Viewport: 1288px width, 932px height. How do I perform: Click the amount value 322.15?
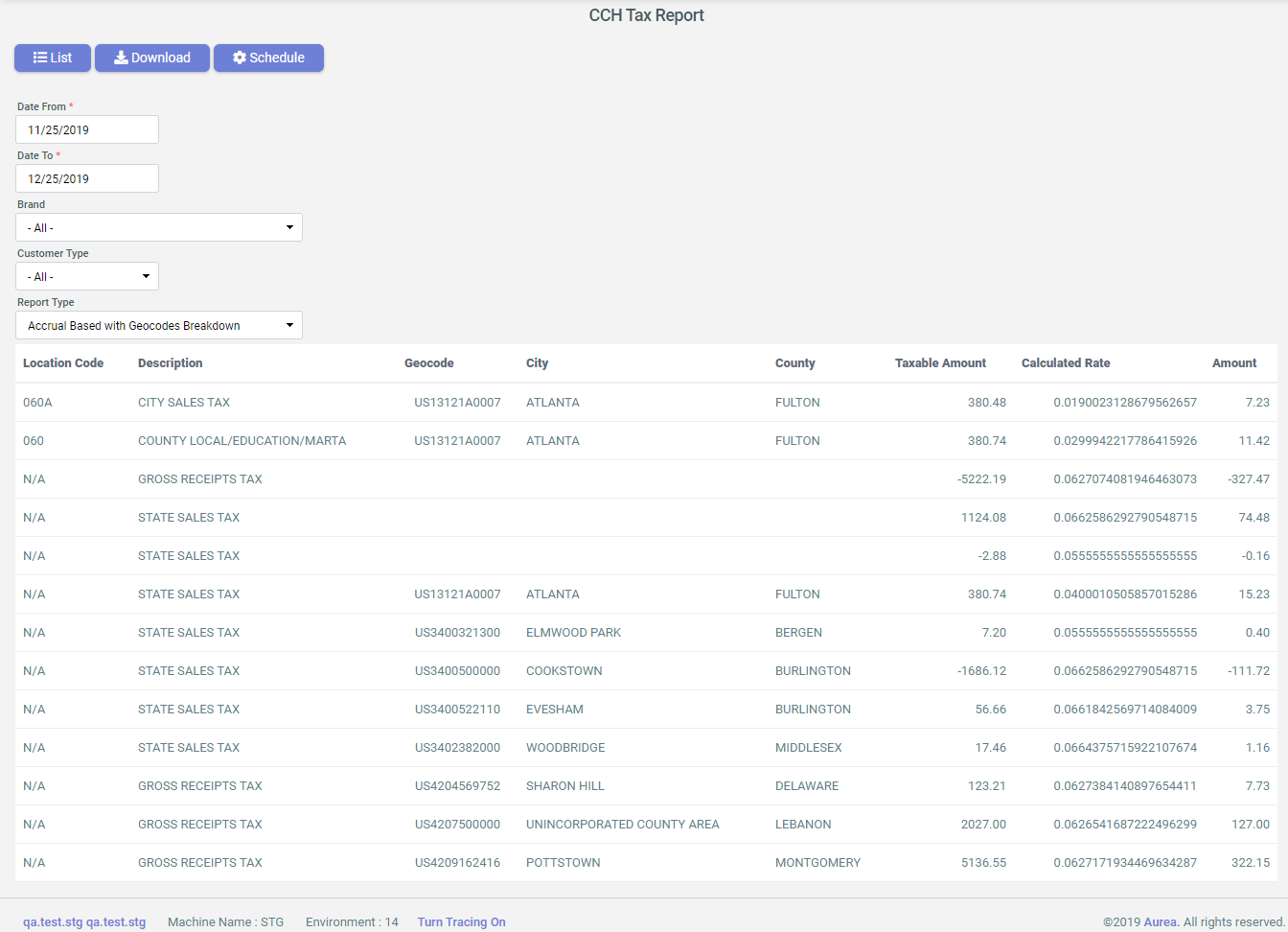pos(1251,863)
